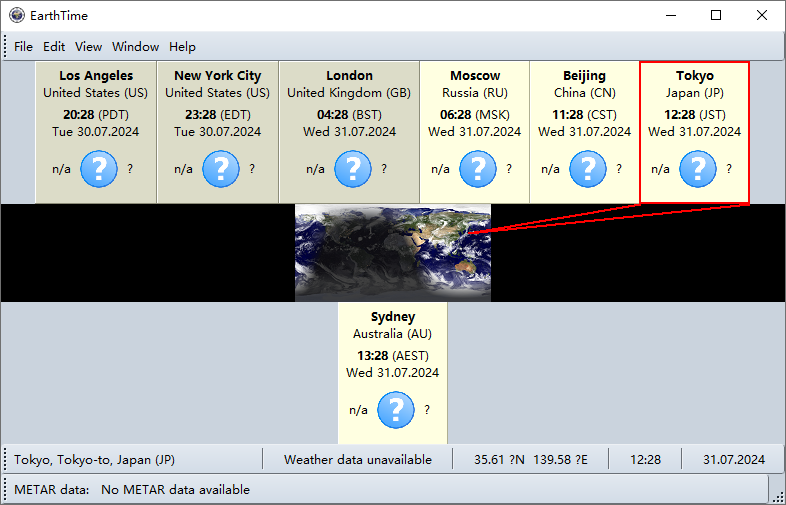Select the Moscow city name heading

(x=475, y=76)
